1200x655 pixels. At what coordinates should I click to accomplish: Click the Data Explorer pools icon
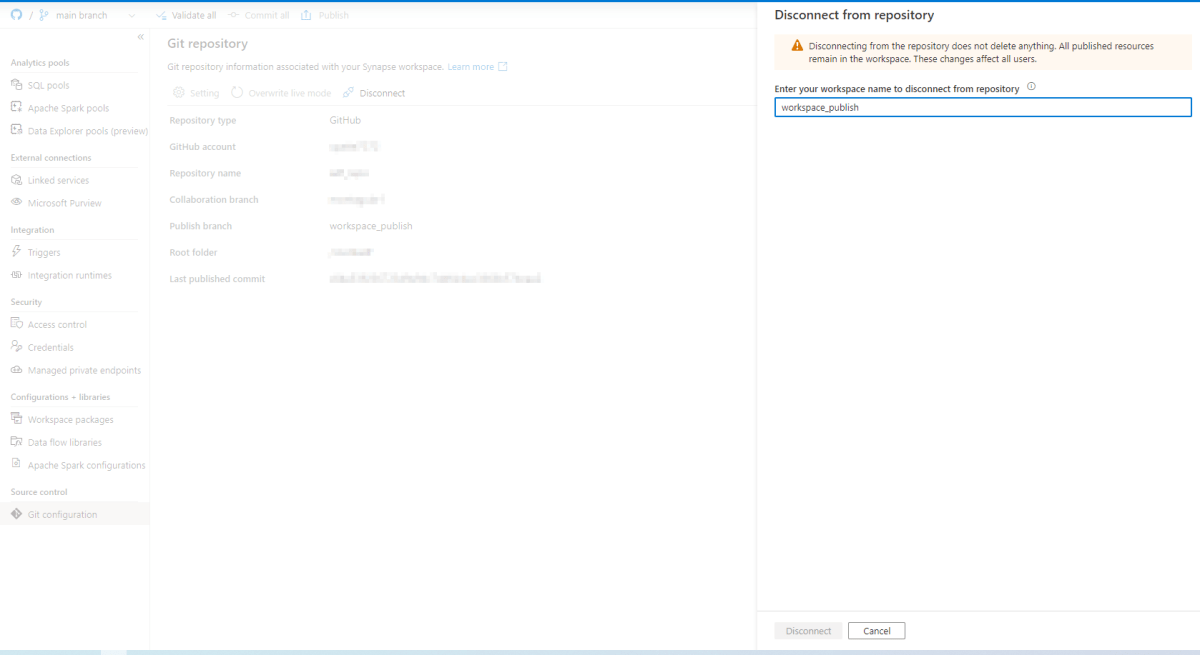click(16, 130)
